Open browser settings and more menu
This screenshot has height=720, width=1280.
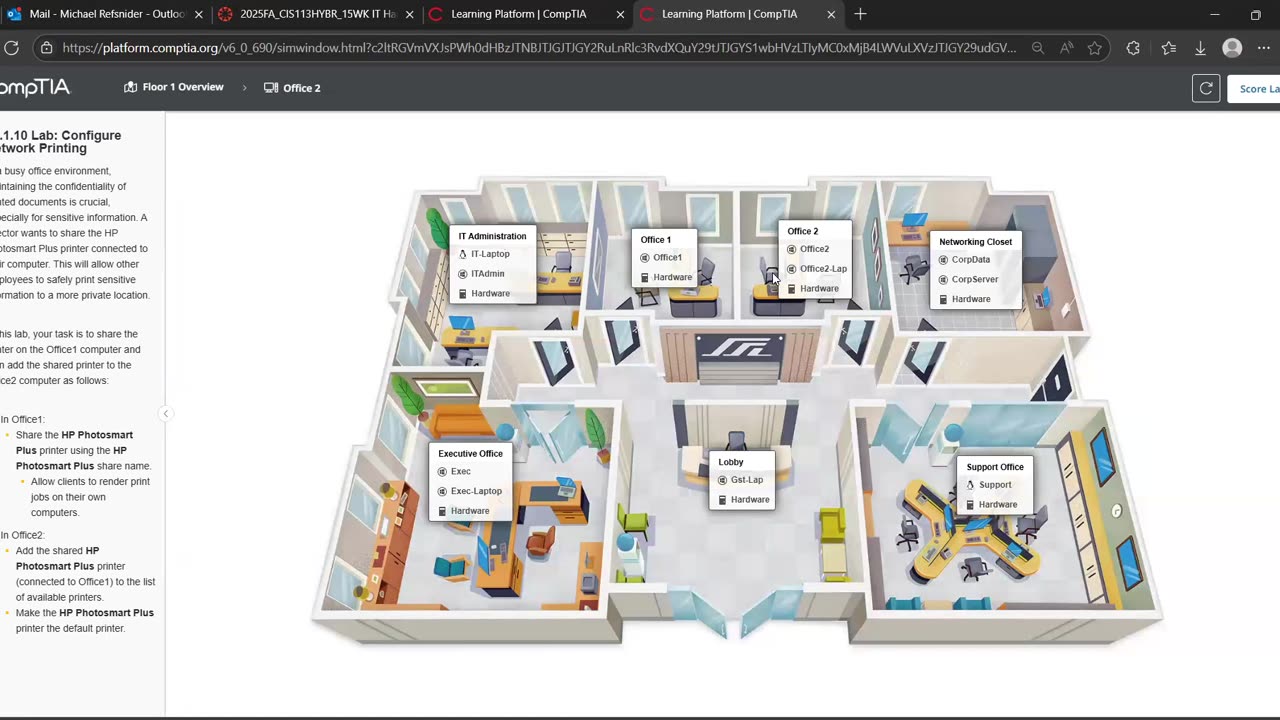(1264, 48)
